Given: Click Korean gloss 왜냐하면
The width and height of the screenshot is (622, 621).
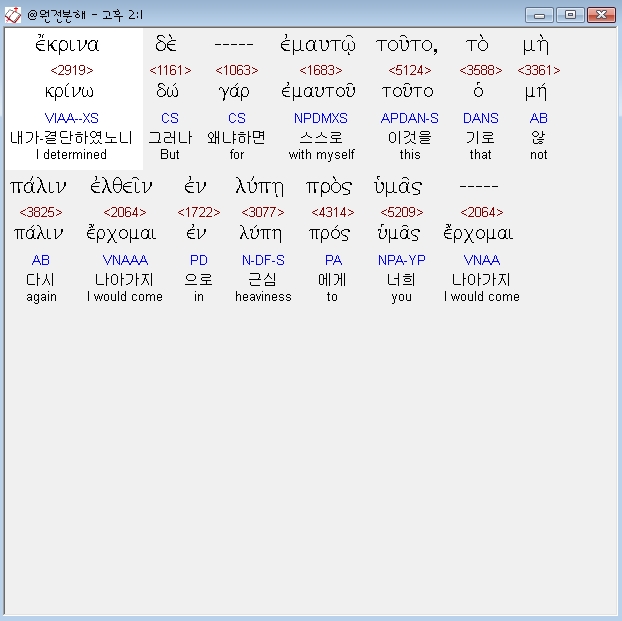Looking at the screenshot, I should (x=236, y=137).
